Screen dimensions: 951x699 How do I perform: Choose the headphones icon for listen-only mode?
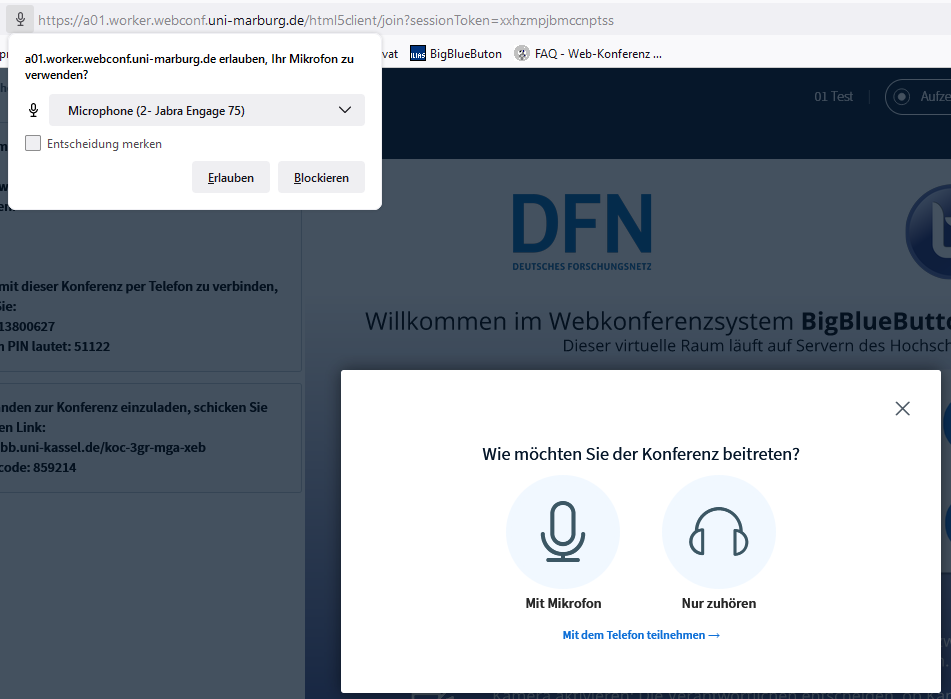point(718,531)
